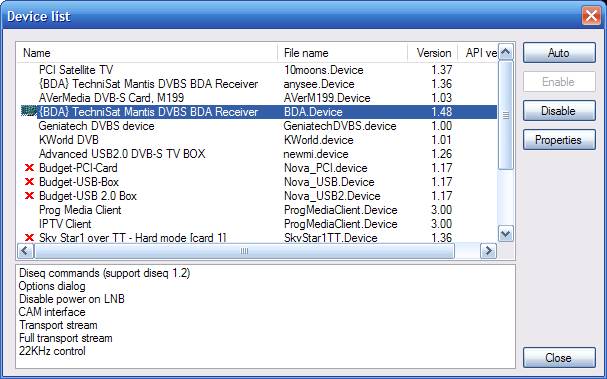Click the horizontal scroll right arrow
The width and height of the screenshot is (607, 379).
488,251
